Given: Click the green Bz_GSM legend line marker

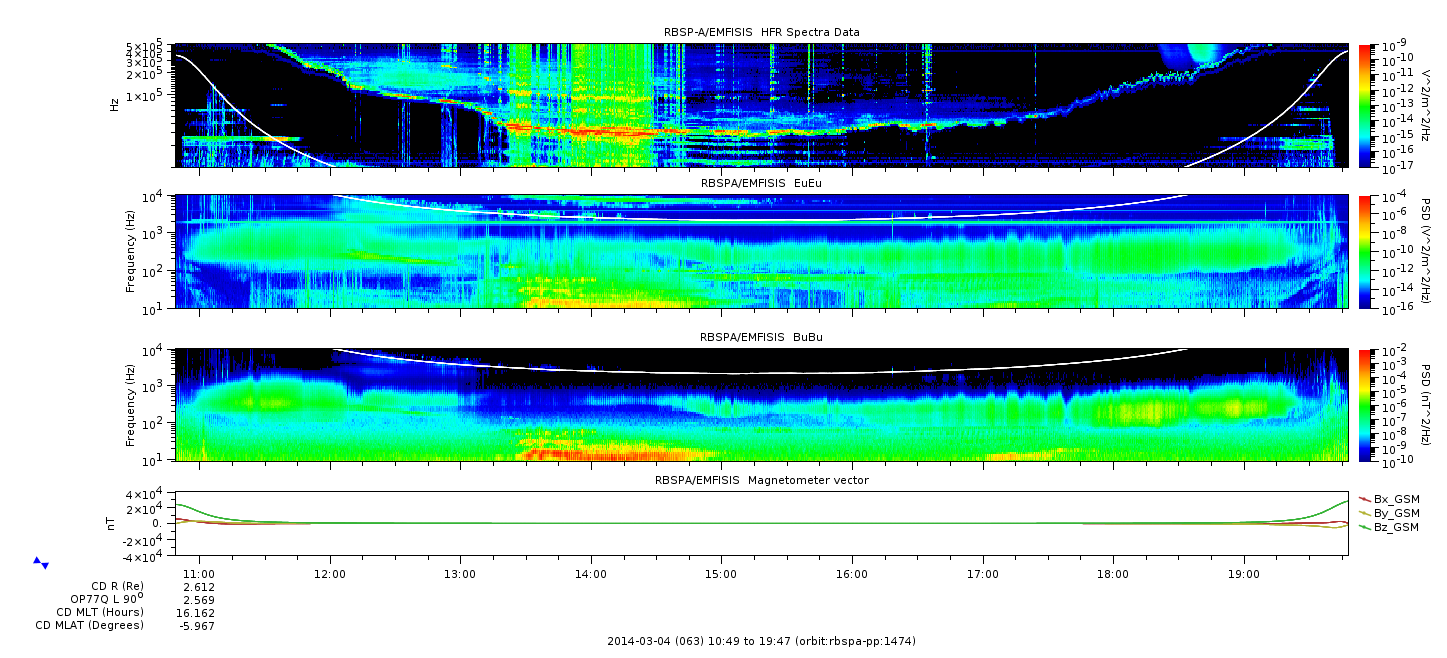Looking at the screenshot, I should [1364, 527].
